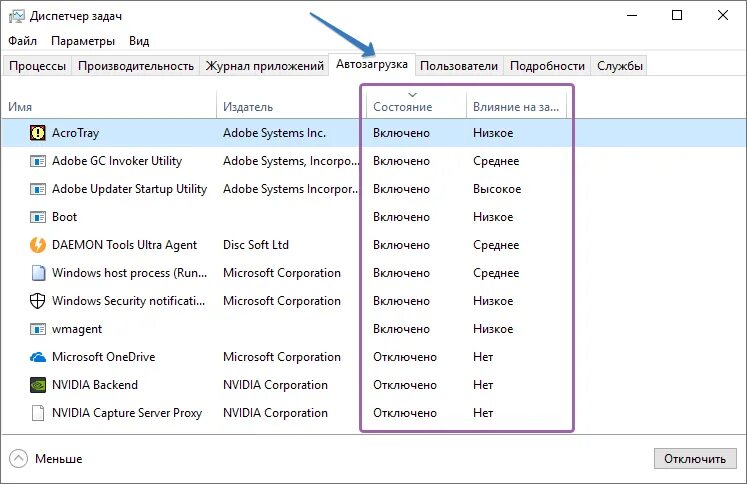This screenshot has width=747, height=484.
Task: Open the Параметры menu
Action: 83,41
